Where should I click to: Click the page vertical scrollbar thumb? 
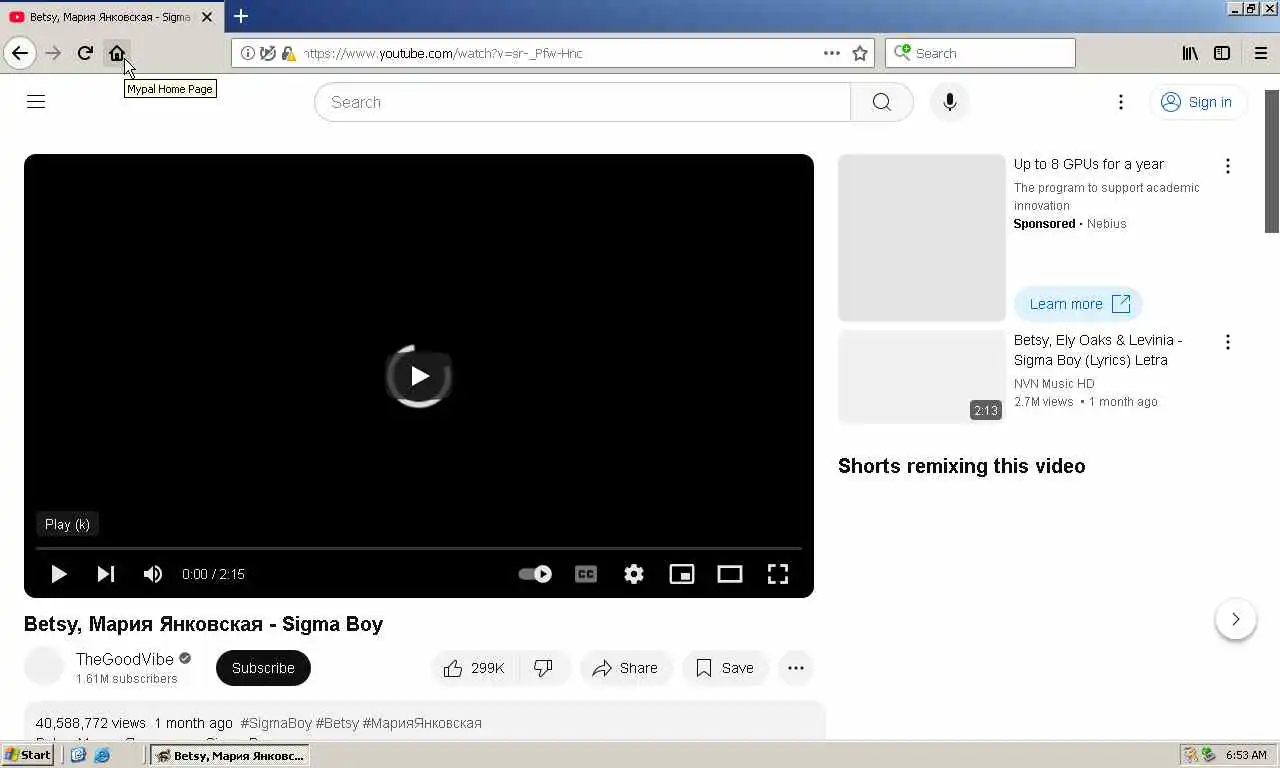click(1272, 161)
